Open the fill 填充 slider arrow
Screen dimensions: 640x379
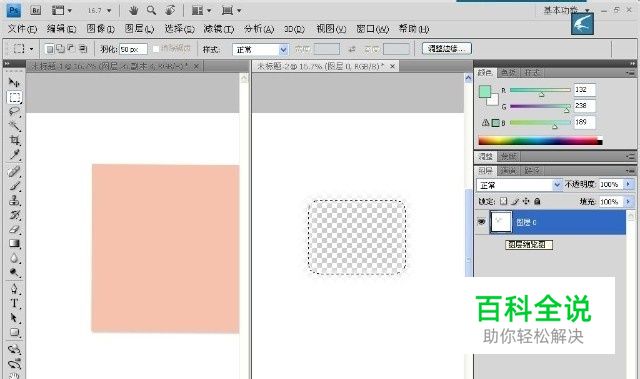tap(629, 202)
